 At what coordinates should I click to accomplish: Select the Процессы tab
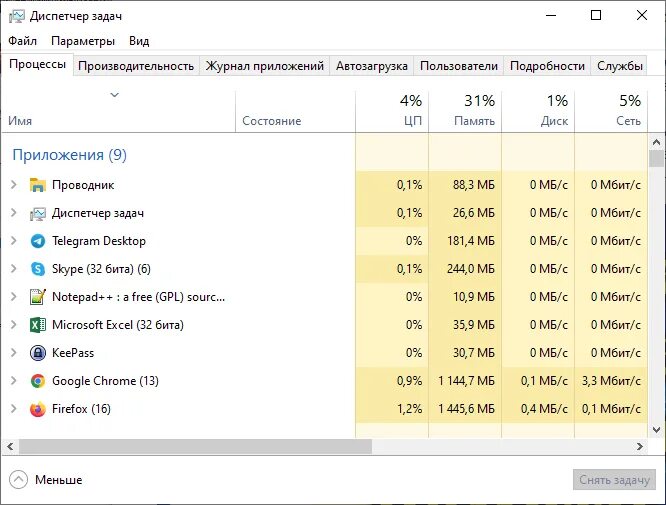coord(37,65)
